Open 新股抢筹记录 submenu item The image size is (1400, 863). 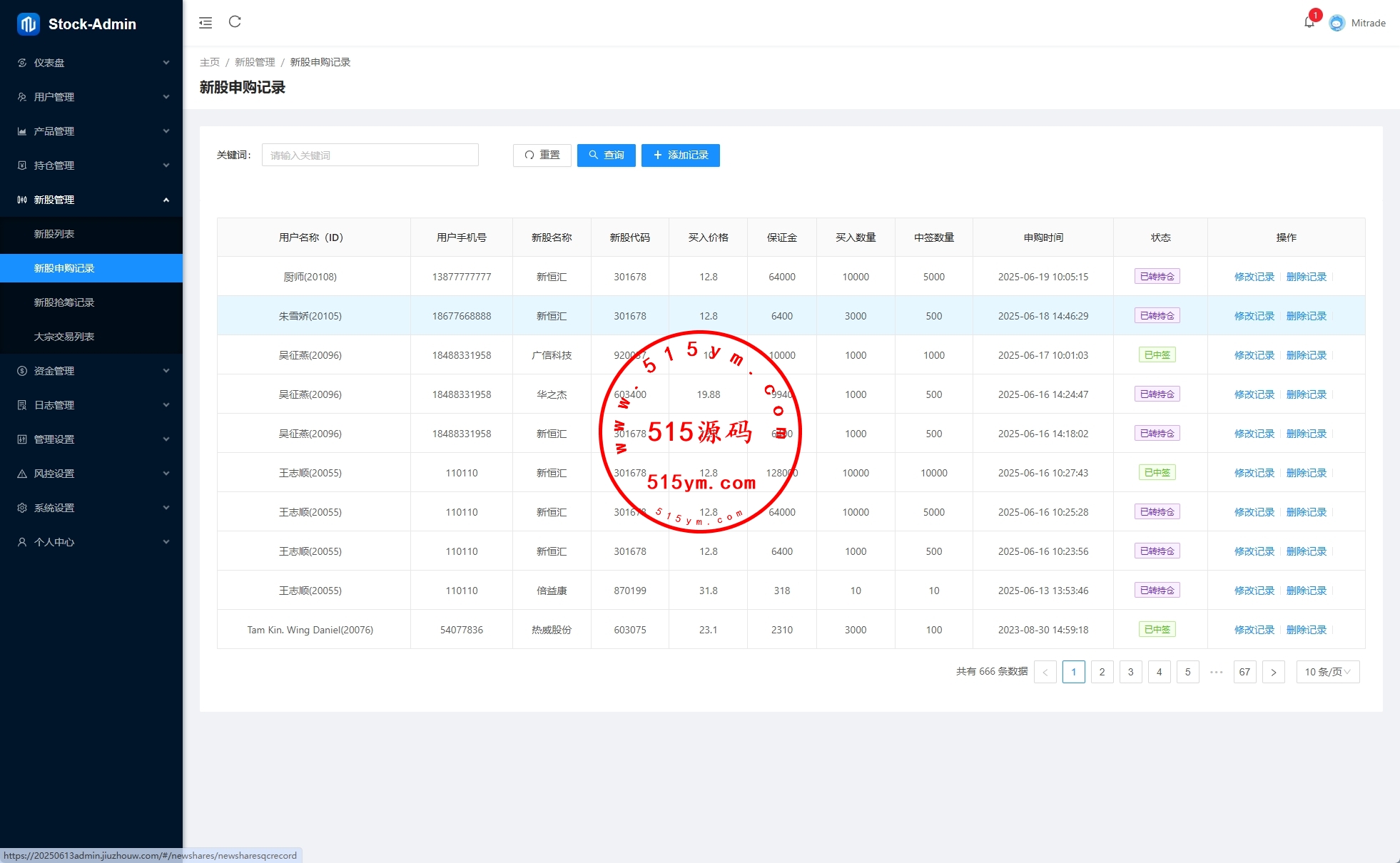click(x=64, y=302)
